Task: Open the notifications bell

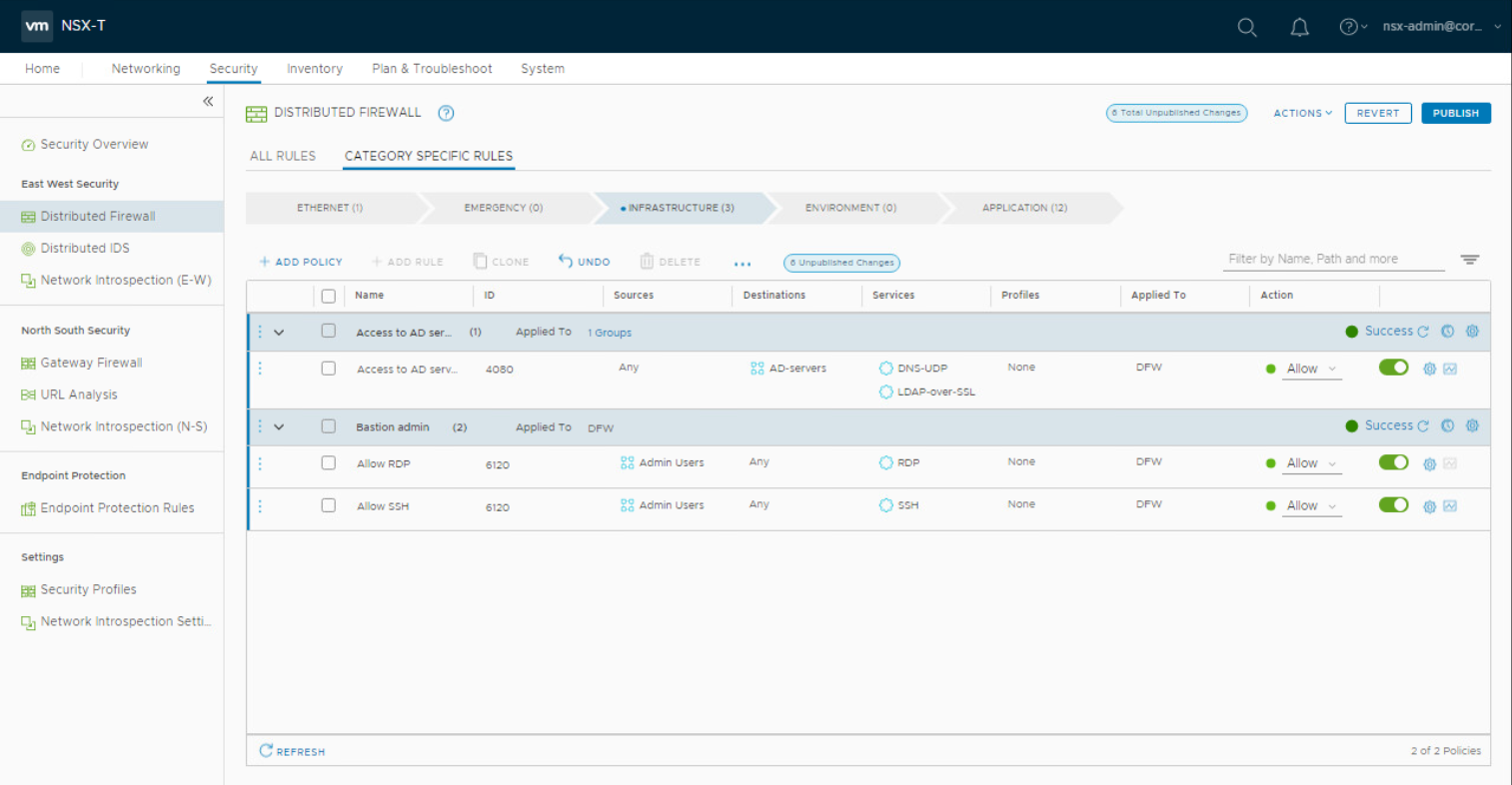Action: (1299, 27)
